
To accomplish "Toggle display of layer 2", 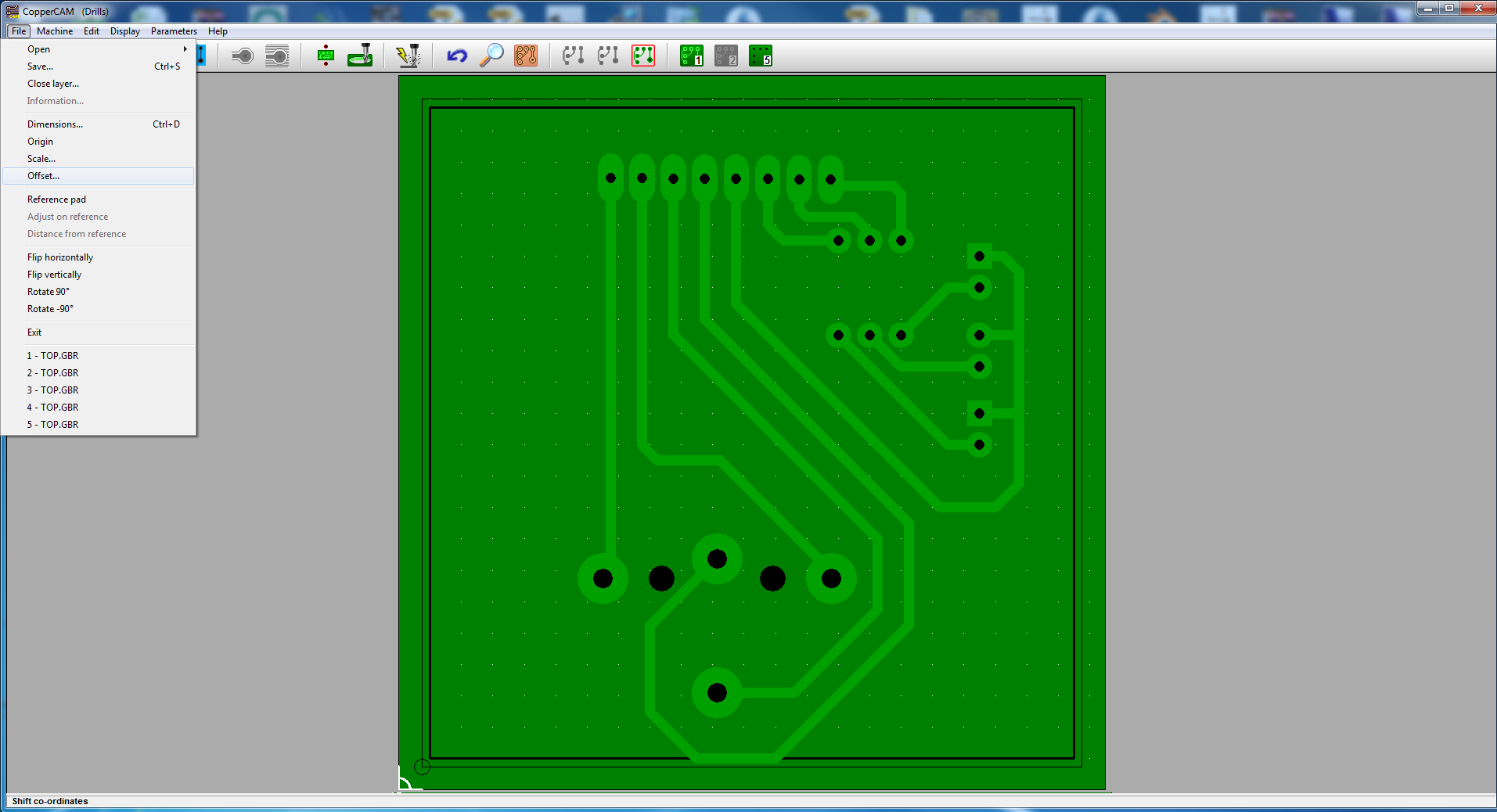I will click(x=725, y=56).
